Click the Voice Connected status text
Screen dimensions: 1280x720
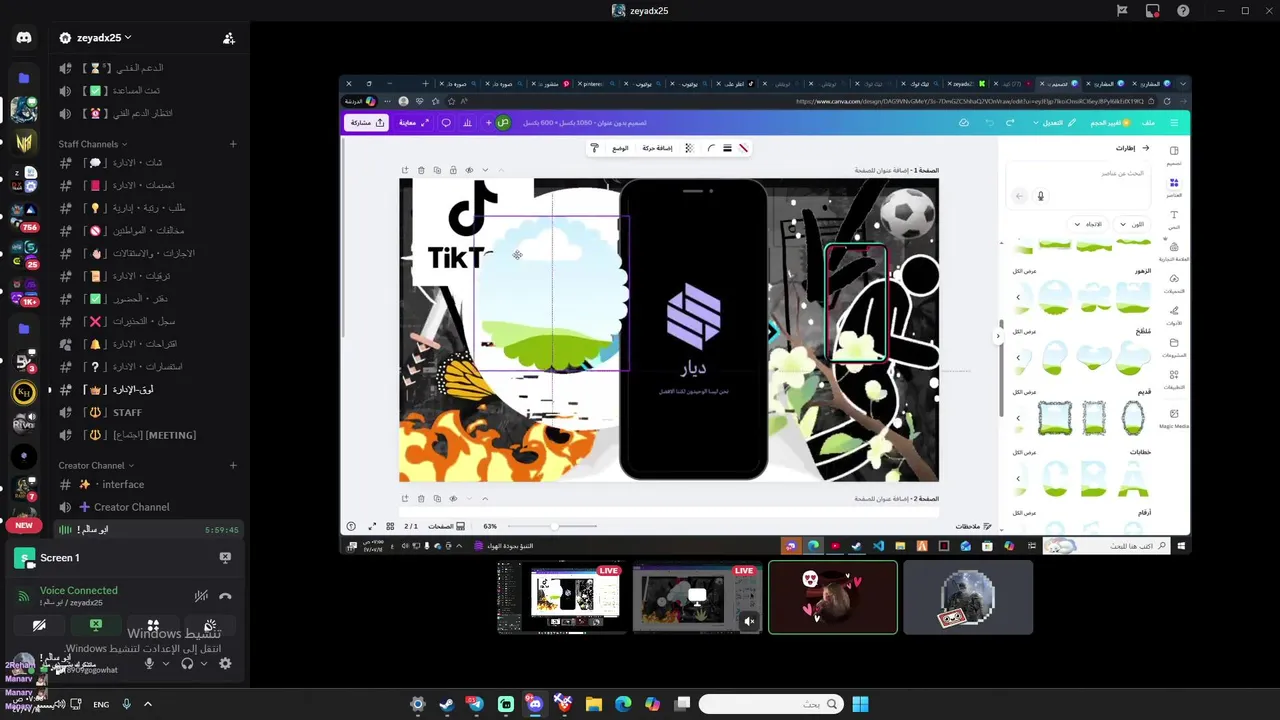78,591
